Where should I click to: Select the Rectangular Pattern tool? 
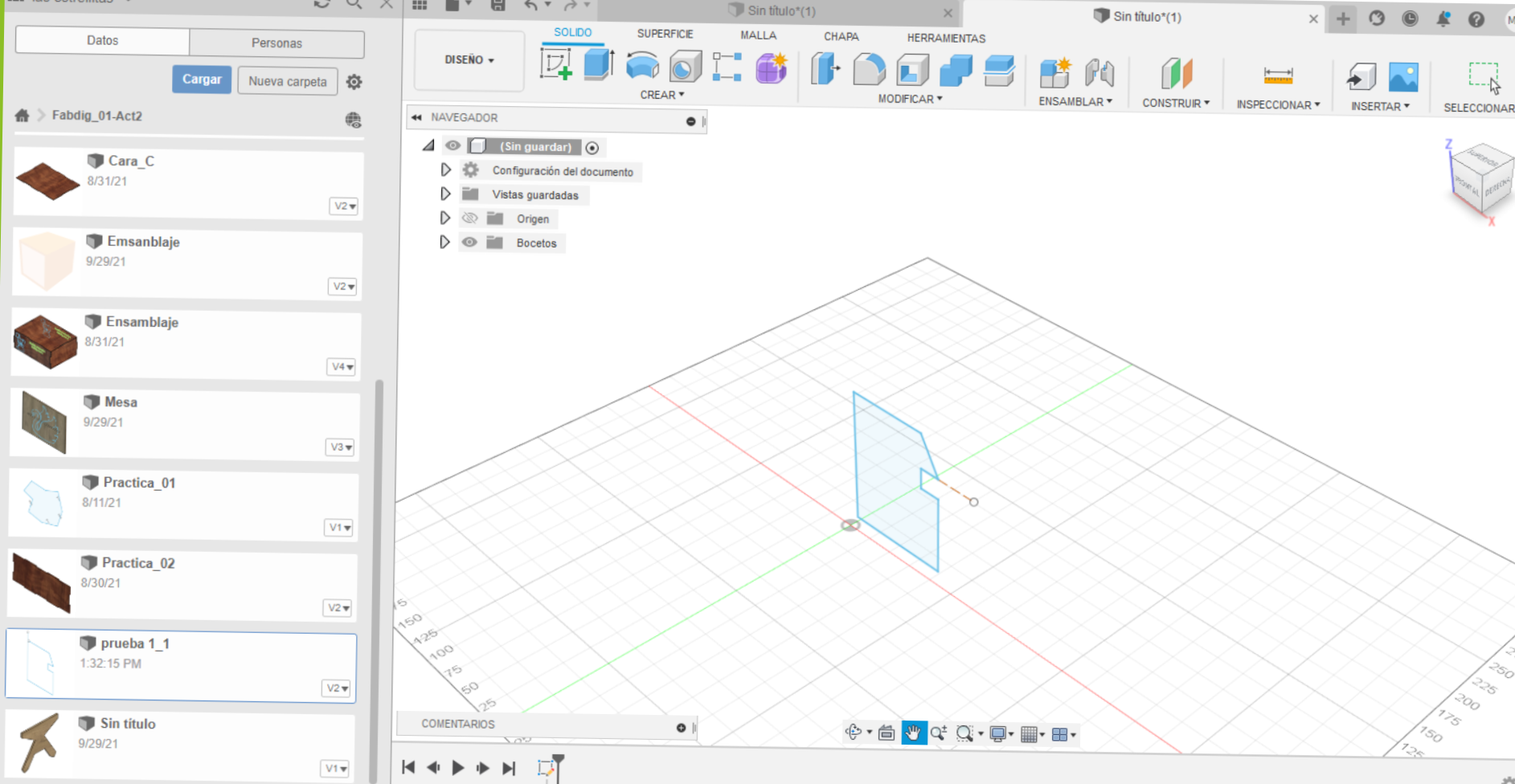click(727, 67)
